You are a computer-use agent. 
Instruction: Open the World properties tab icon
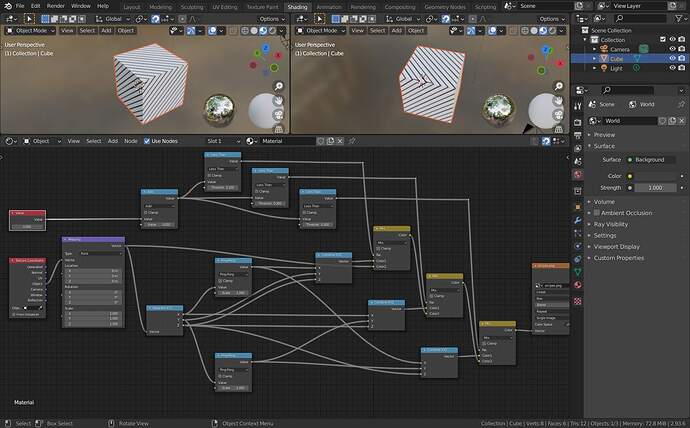(x=578, y=175)
